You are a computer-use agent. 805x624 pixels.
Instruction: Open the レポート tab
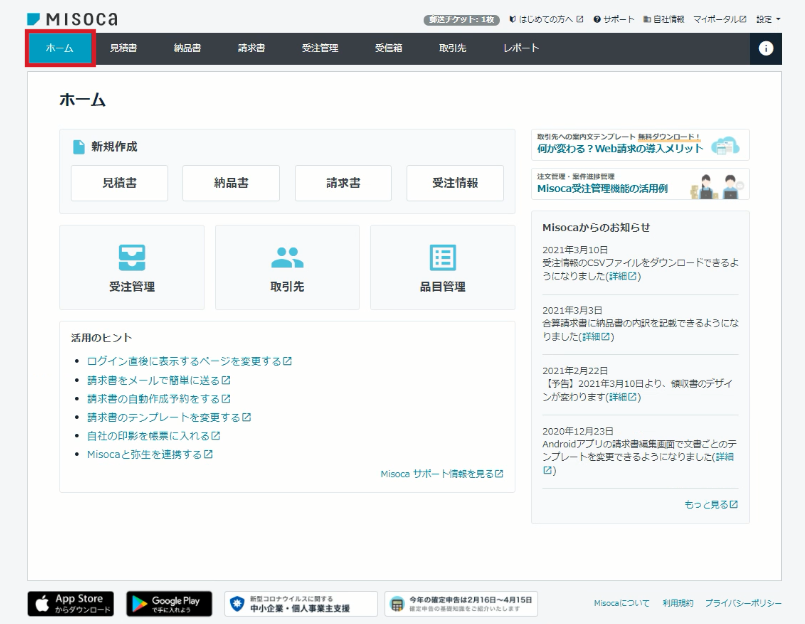[x=521, y=48]
